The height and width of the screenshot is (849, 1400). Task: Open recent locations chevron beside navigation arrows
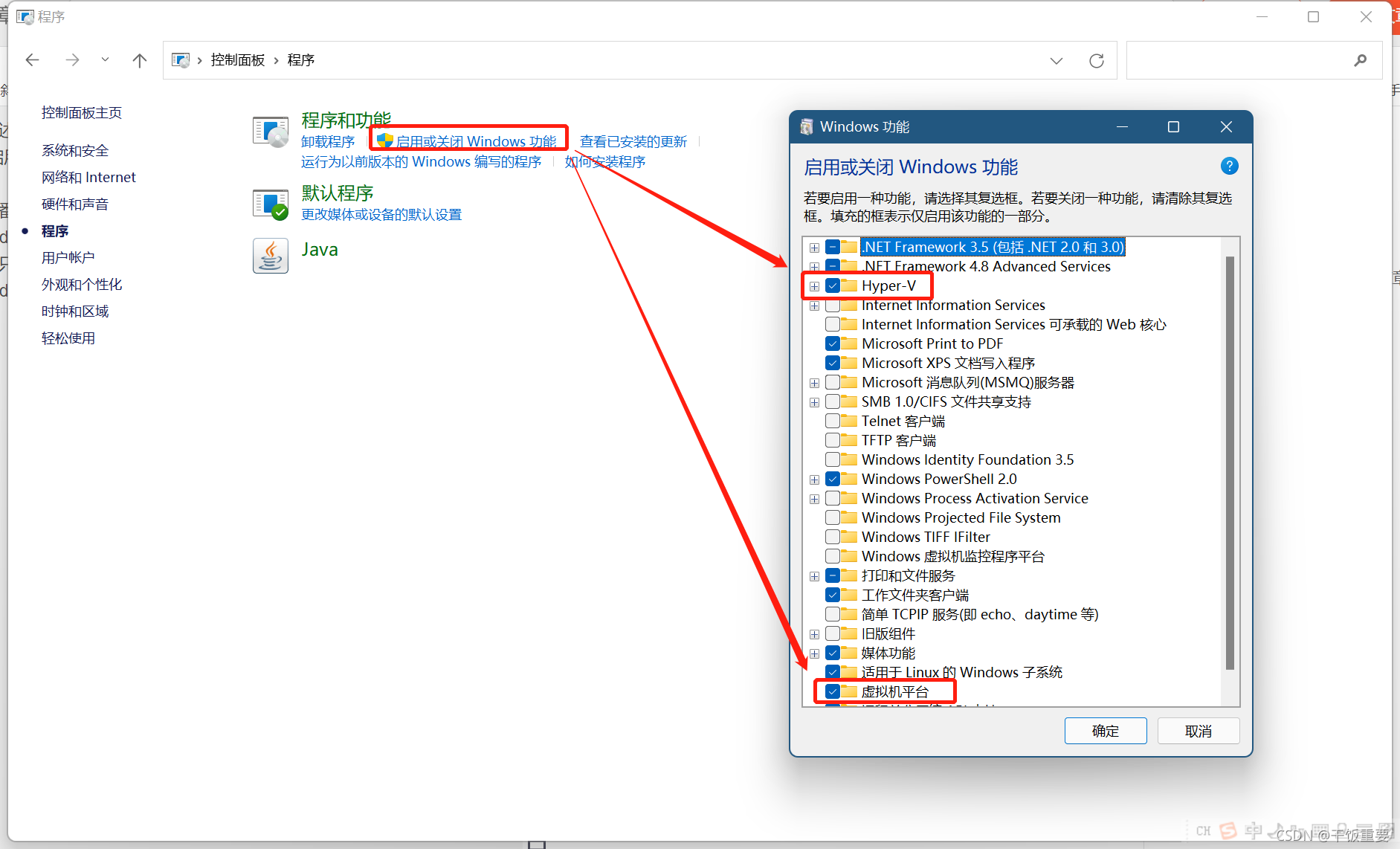click(x=105, y=59)
